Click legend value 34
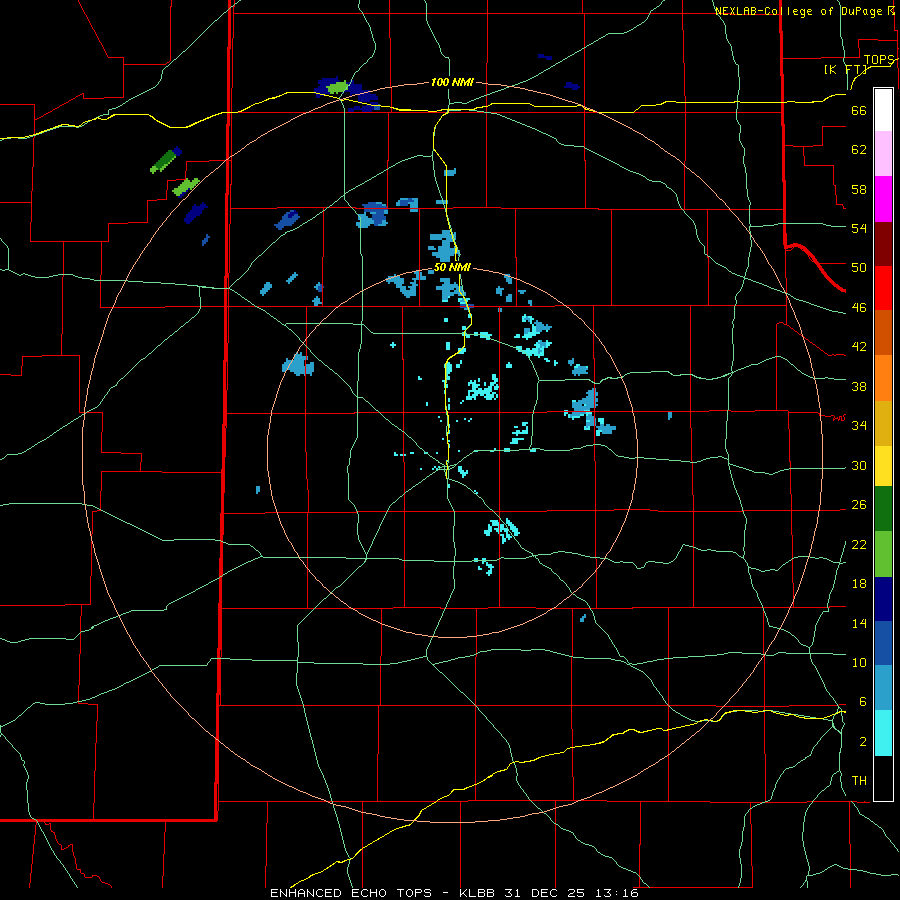The width and height of the screenshot is (900, 900). point(859,425)
